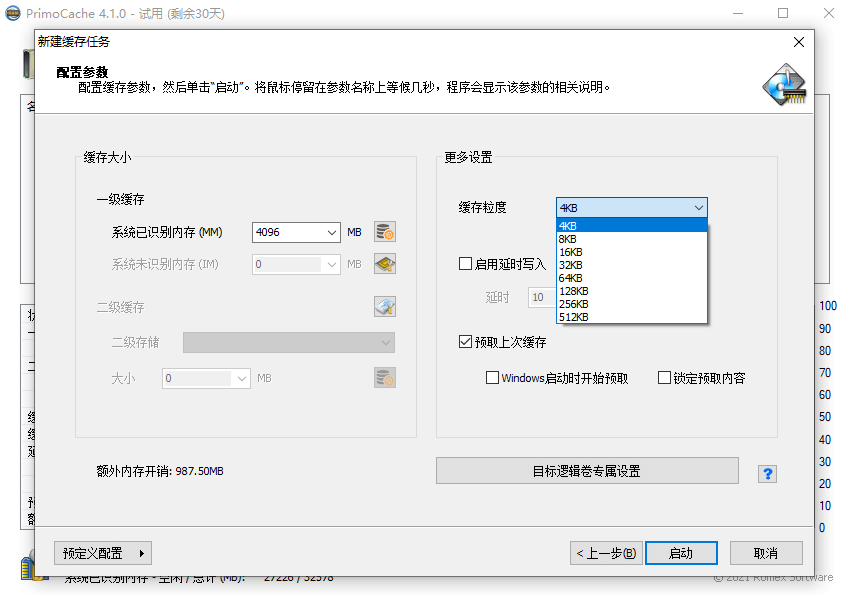Collapse the 缓存粒度 block size dropdown

(697, 207)
